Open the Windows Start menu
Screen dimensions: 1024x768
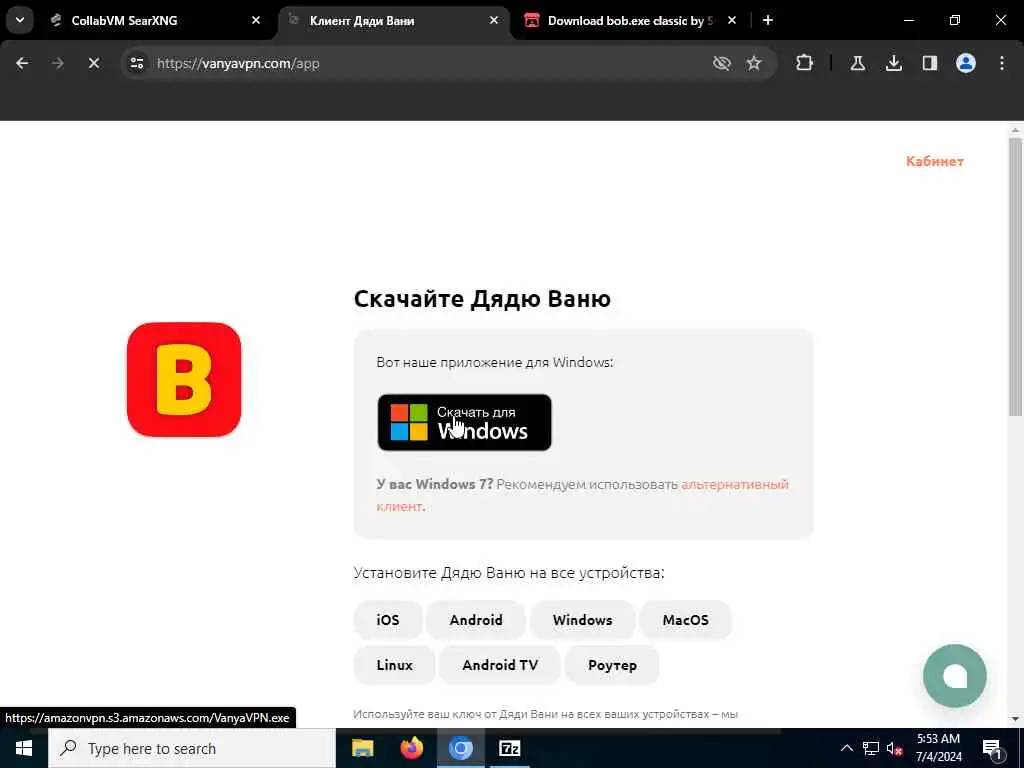(24, 748)
